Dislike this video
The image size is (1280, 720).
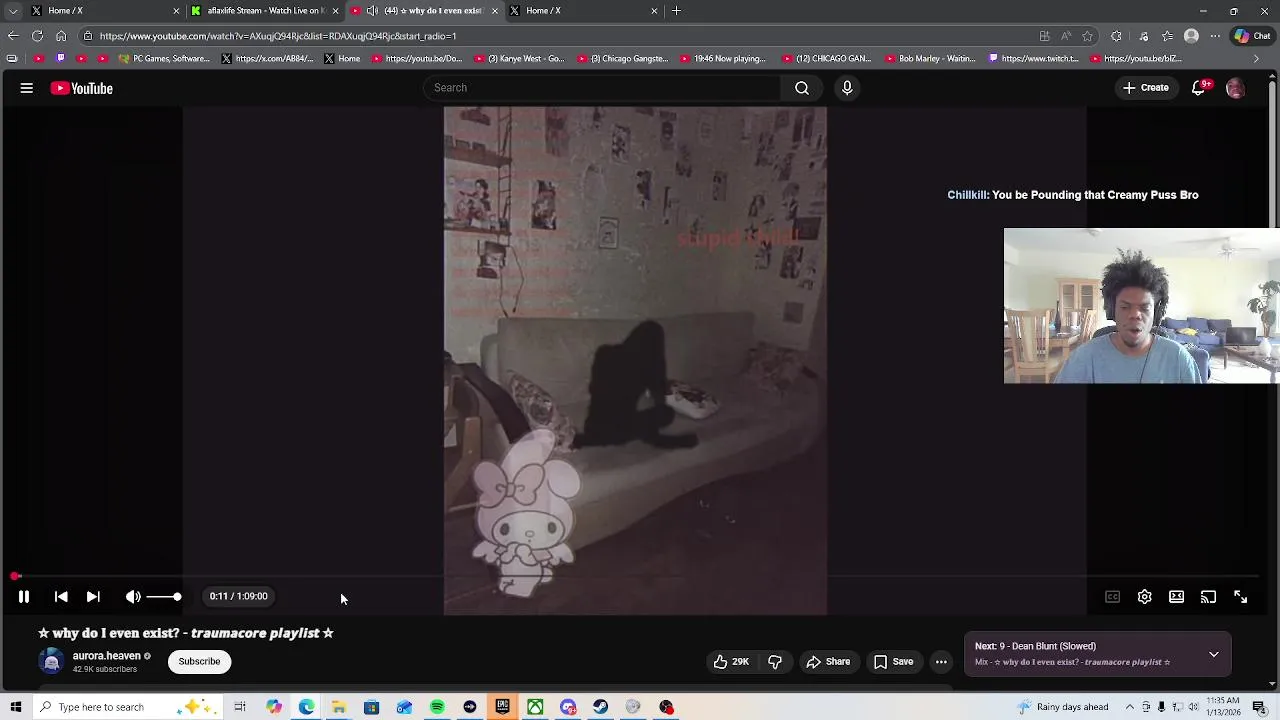coord(775,662)
